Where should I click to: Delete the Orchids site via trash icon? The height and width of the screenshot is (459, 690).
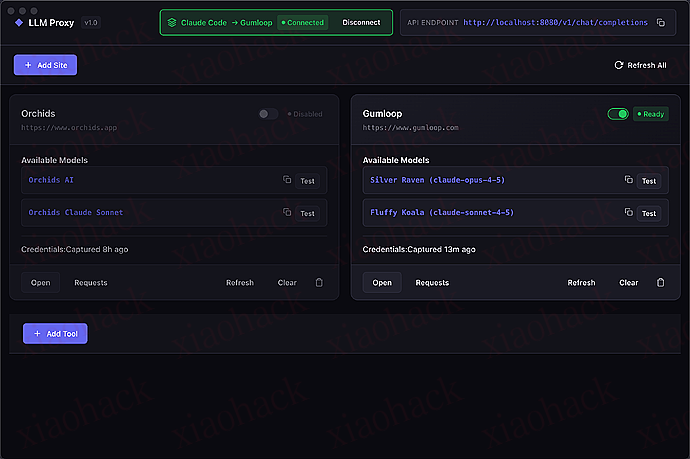click(x=319, y=283)
